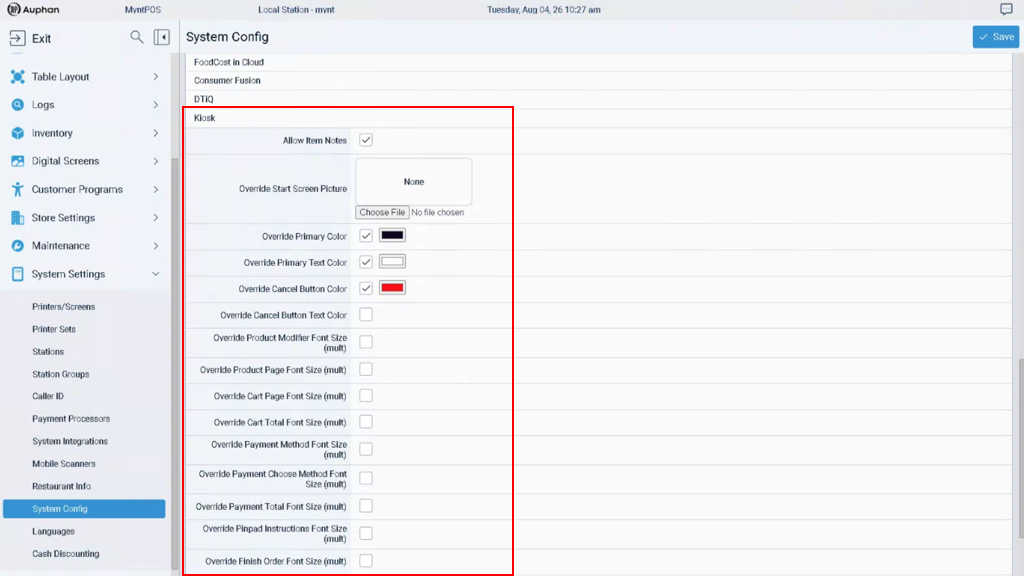The width and height of the screenshot is (1024, 576).
Task: Click the Digital Screens icon
Action: (x=18, y=161)
